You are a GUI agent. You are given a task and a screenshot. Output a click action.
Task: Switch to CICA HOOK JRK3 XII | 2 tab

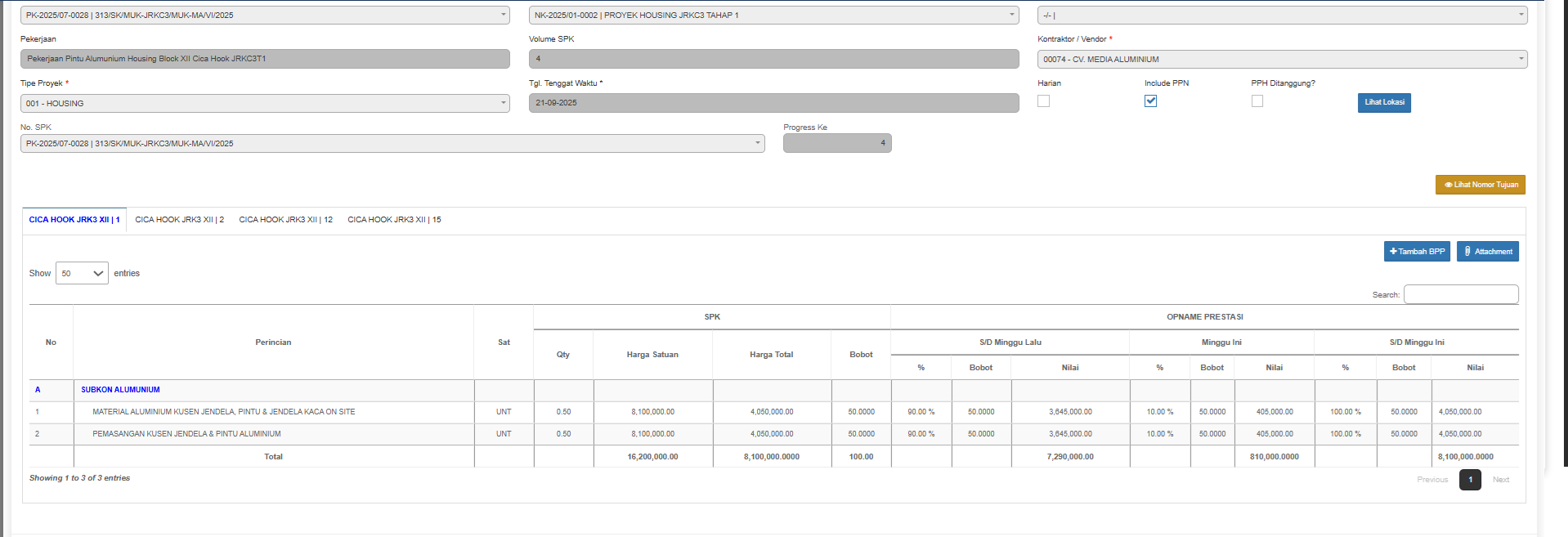point(179,219)
